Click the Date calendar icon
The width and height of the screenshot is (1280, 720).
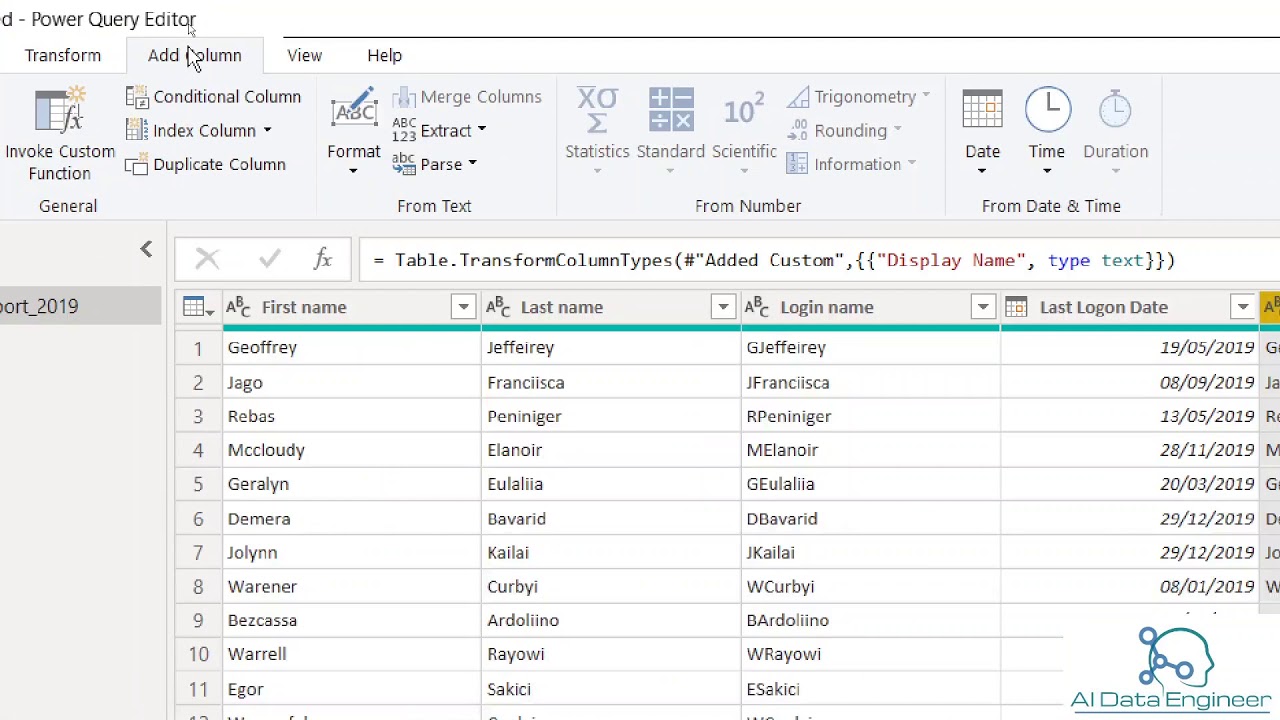click(982, 110)
